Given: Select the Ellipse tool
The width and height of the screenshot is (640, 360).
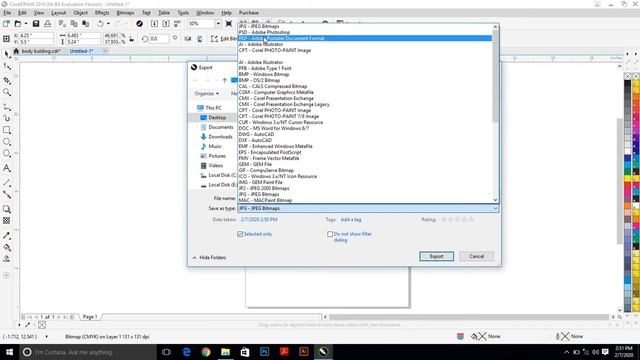Looking at the screenshot, I should pos(7,142).
